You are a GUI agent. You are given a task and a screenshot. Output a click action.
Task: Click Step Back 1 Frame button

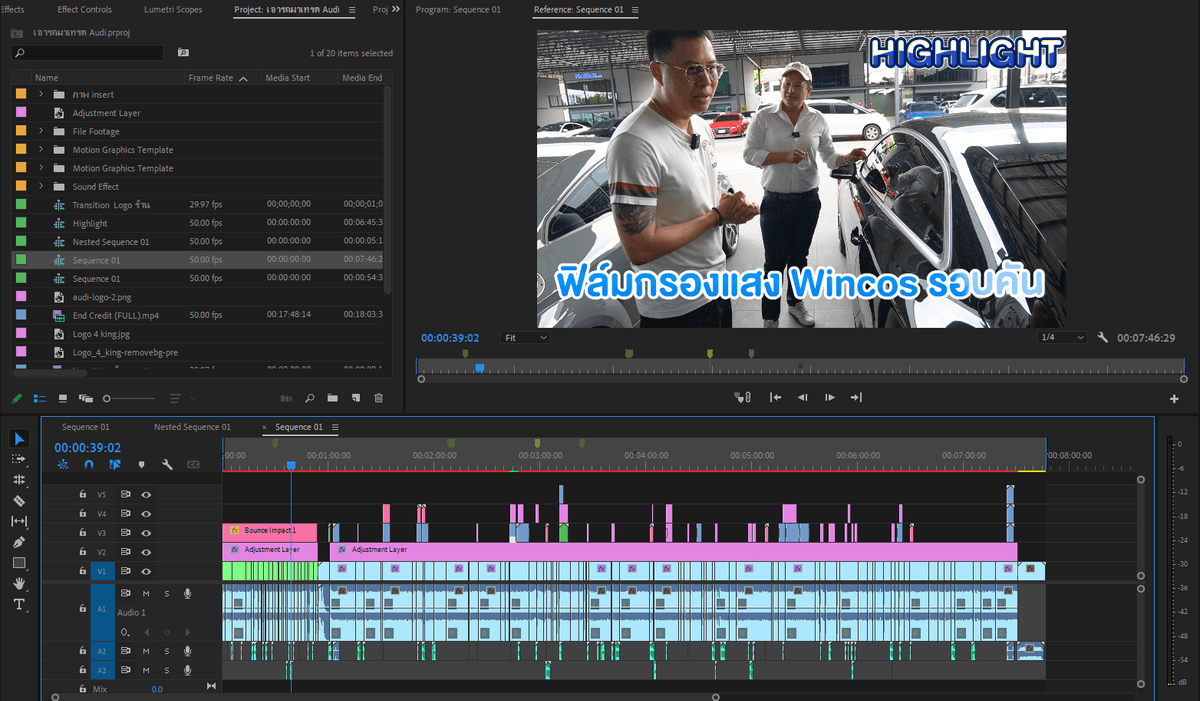coord(802,398)
